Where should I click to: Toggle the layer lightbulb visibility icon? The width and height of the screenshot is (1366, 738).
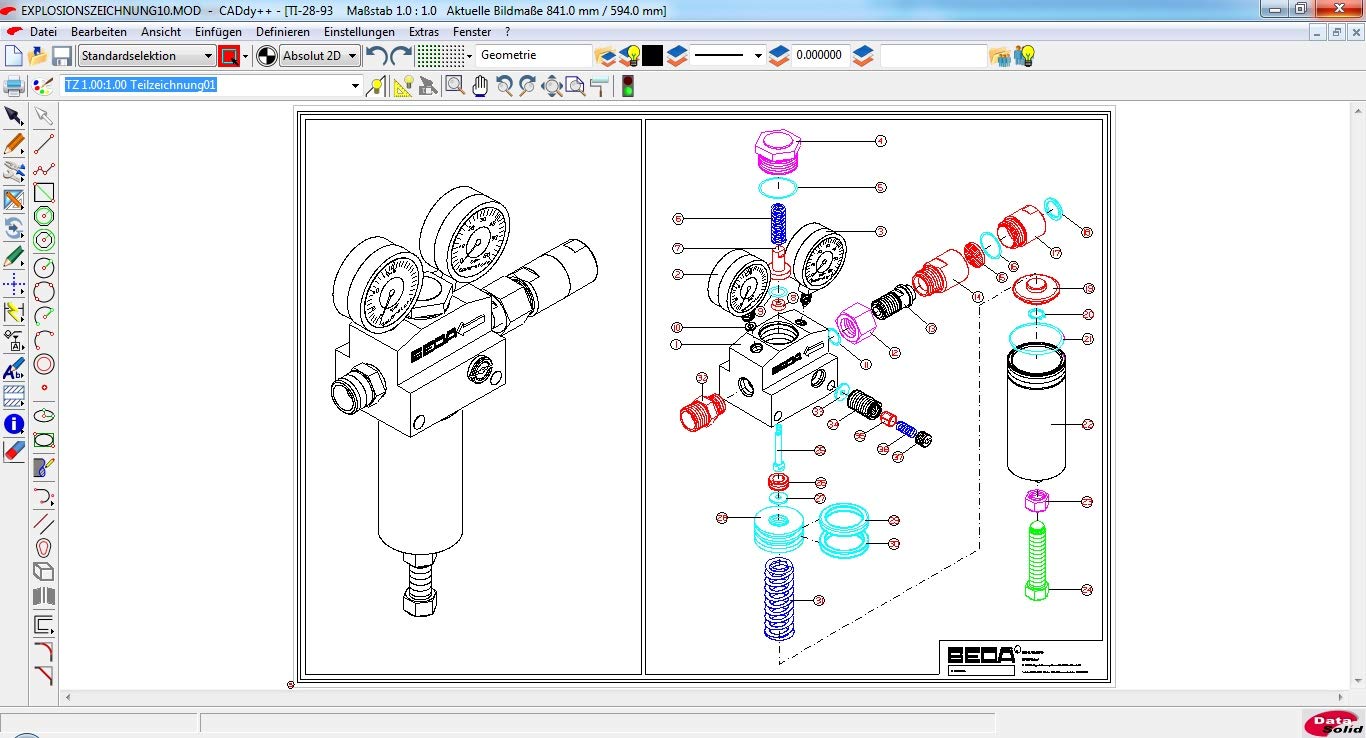[630, 56]
